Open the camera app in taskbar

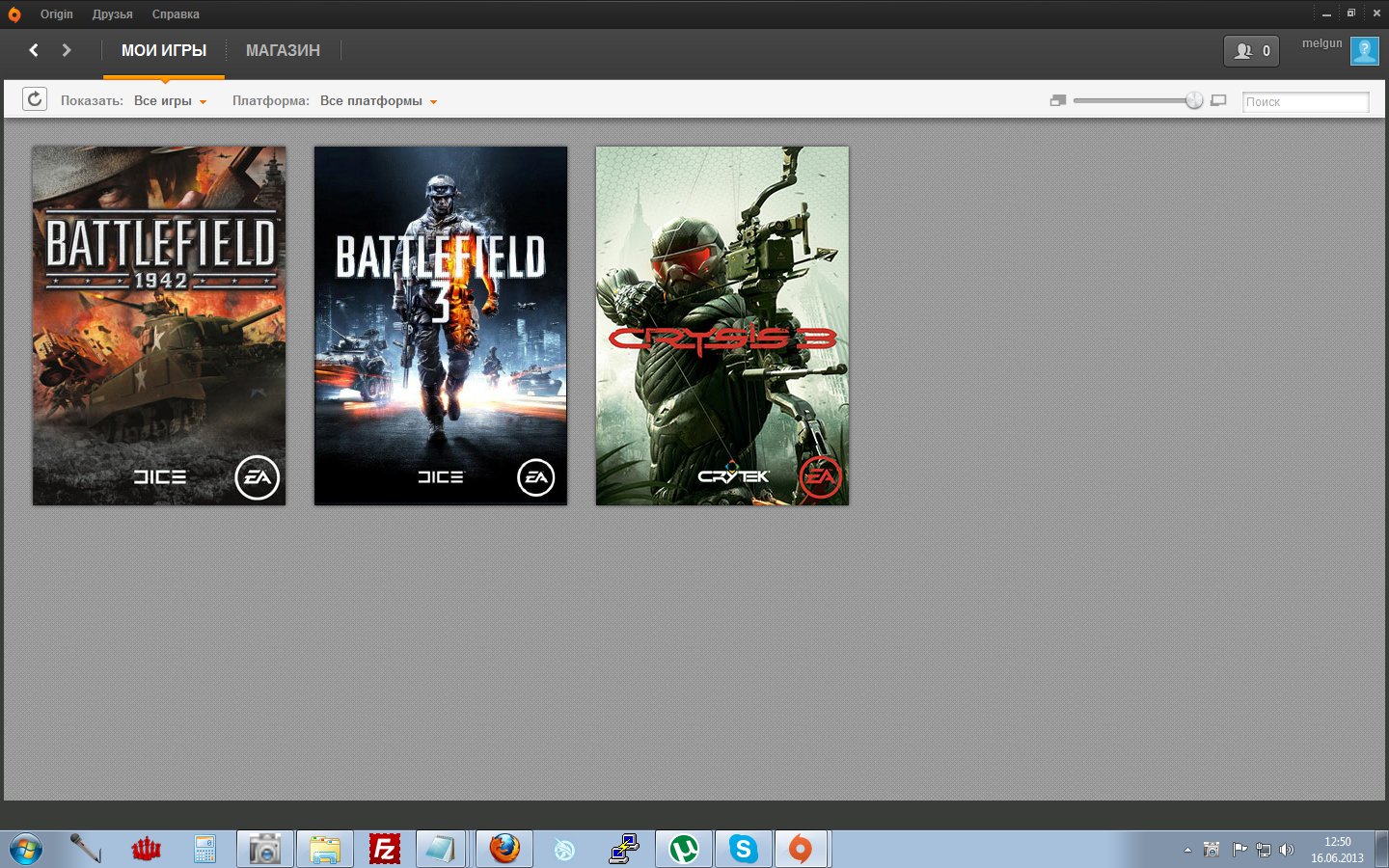pos(264,850)
